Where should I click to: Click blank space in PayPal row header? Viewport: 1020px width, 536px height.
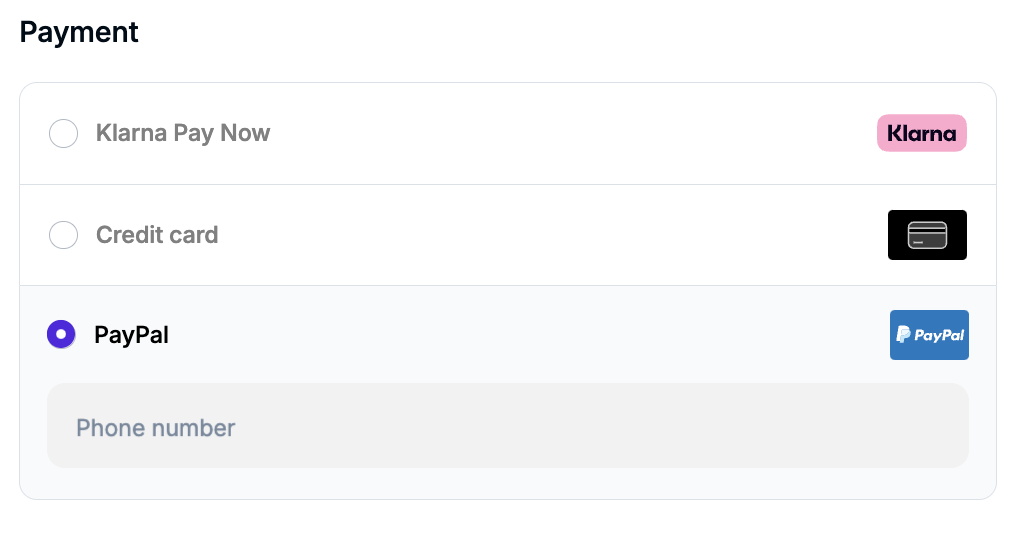coord(527,335)
